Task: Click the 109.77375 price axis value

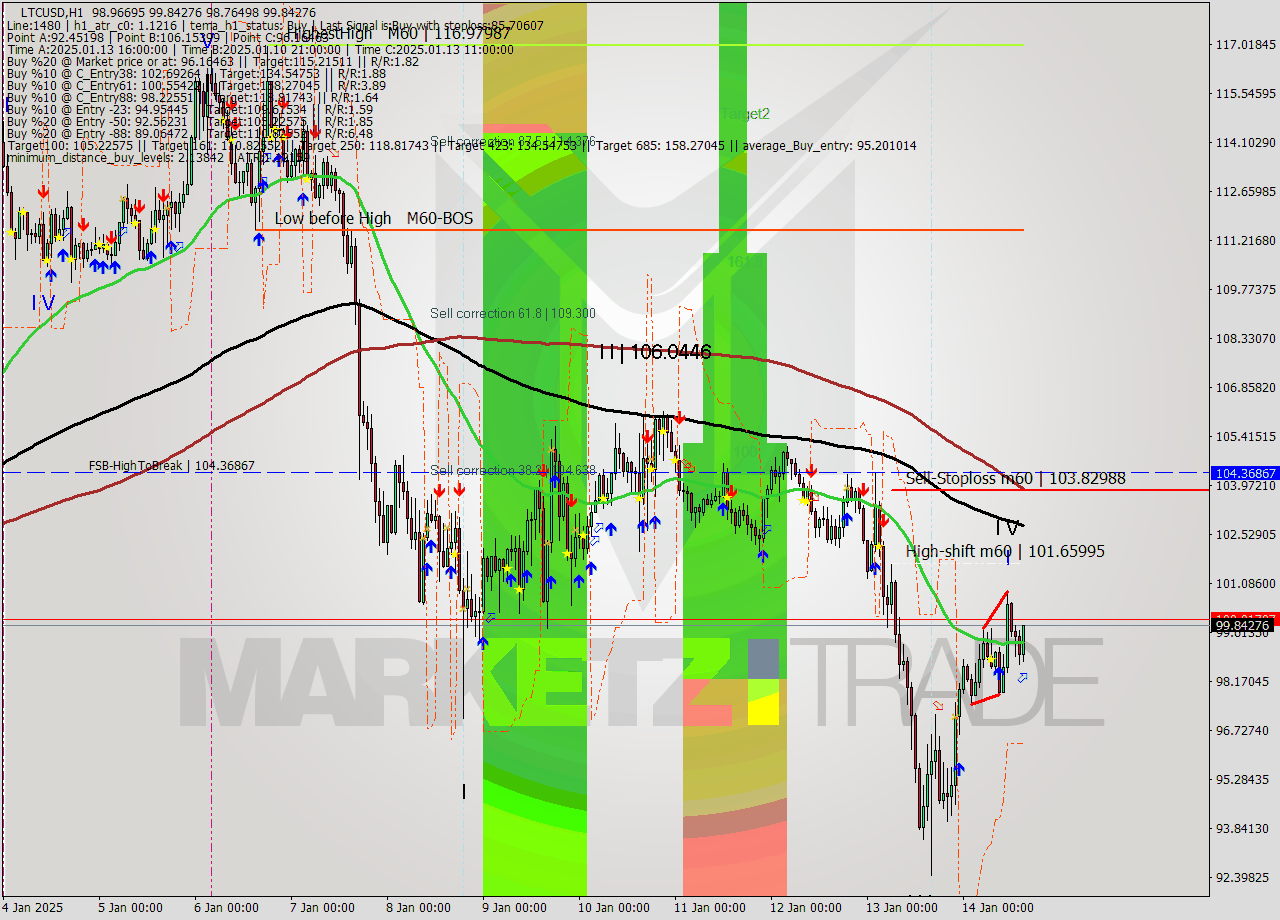Action: (x=1245, y=289)
